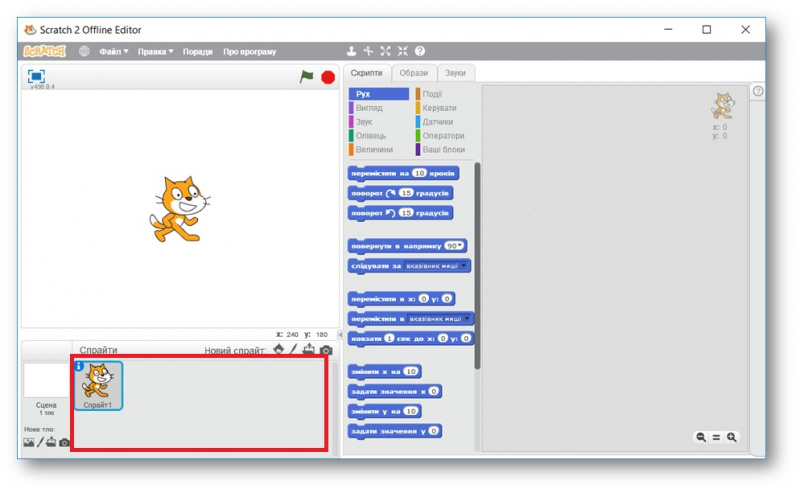The width and height of the screenshot is (800, 493).
Task: Open direction dropdown in повернути в напрямку
Action: coord(454,246)
